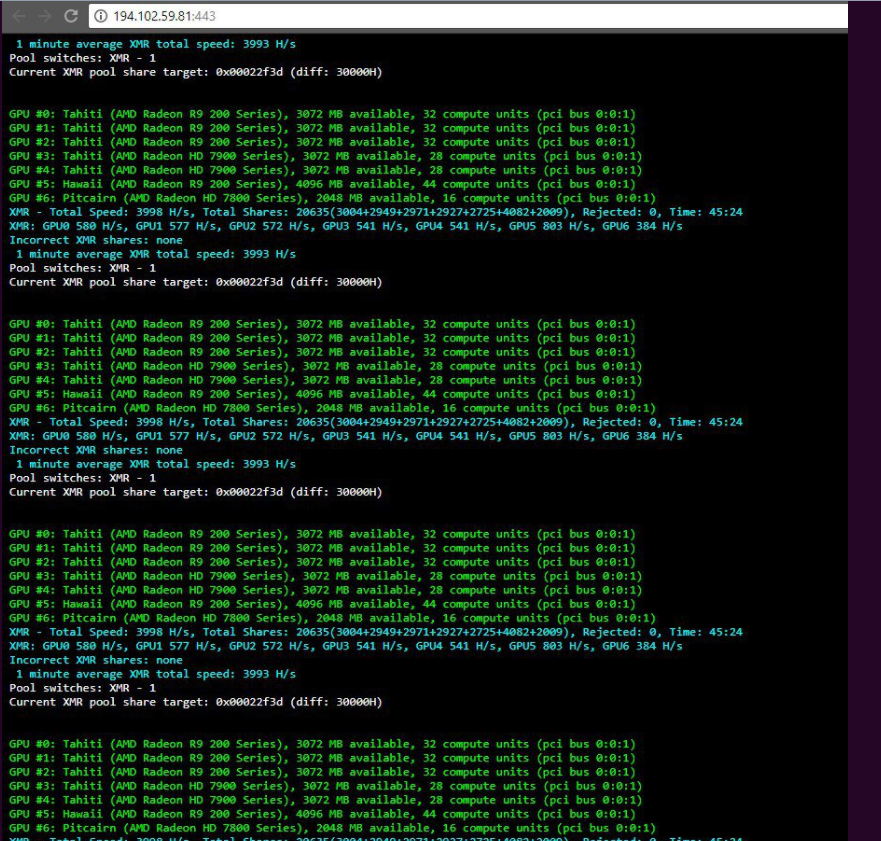
Task: Click the first 'Incorrect XMR shares: none' line
Action: click(x=96, y=240)
